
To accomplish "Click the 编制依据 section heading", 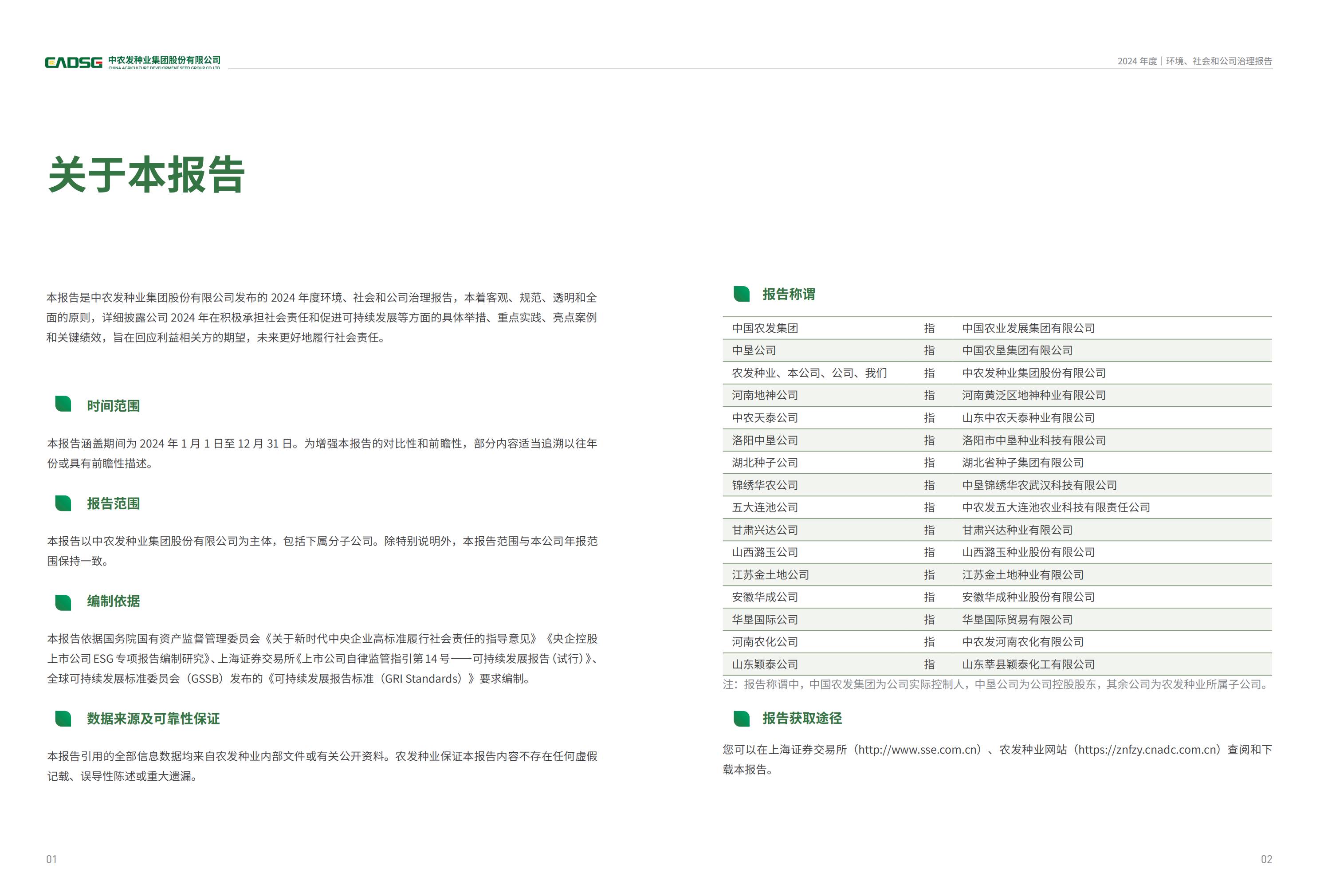I will pos(113,601).
